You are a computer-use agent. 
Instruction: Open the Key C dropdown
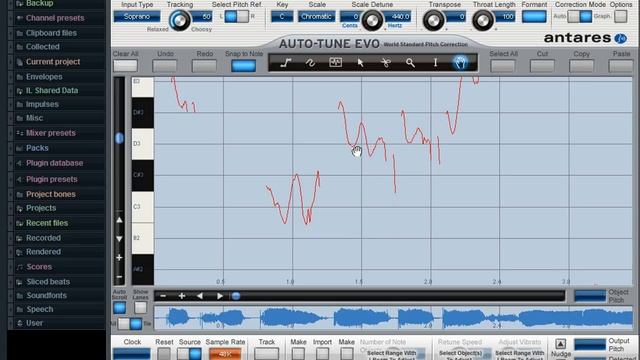[282, 17]
